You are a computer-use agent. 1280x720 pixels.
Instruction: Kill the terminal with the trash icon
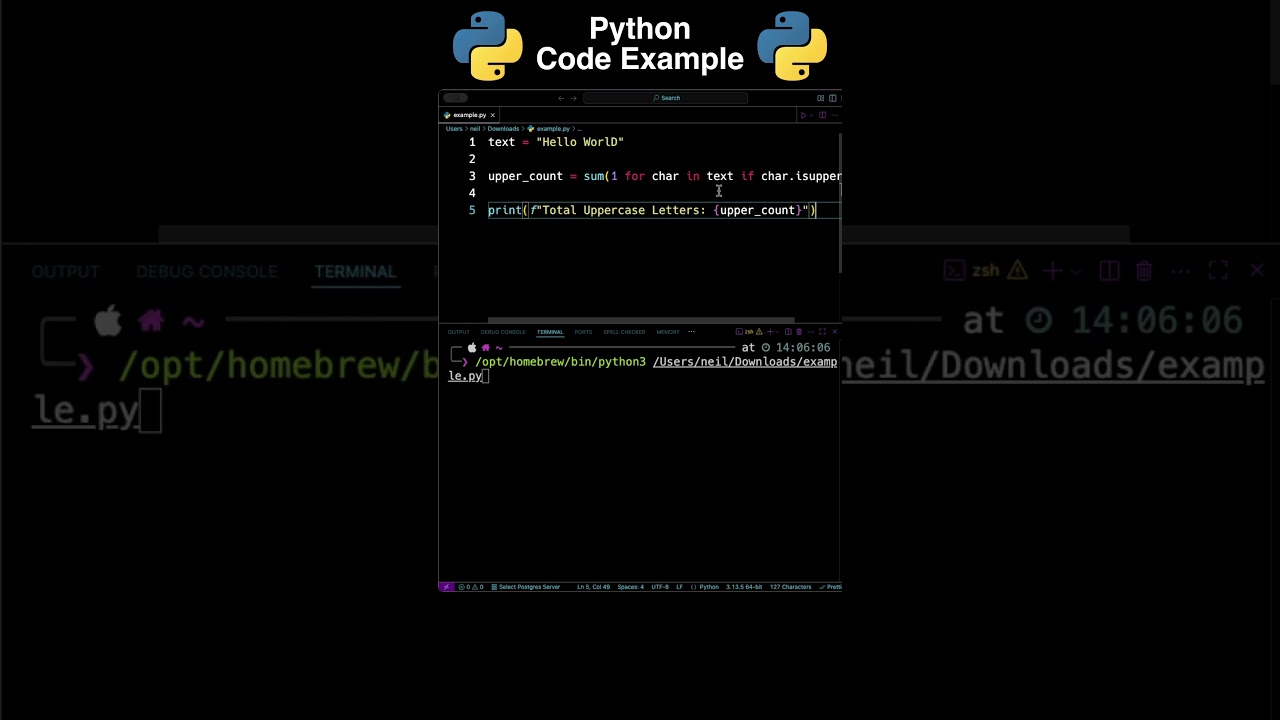pyautogui.click(x=799, y=332)
